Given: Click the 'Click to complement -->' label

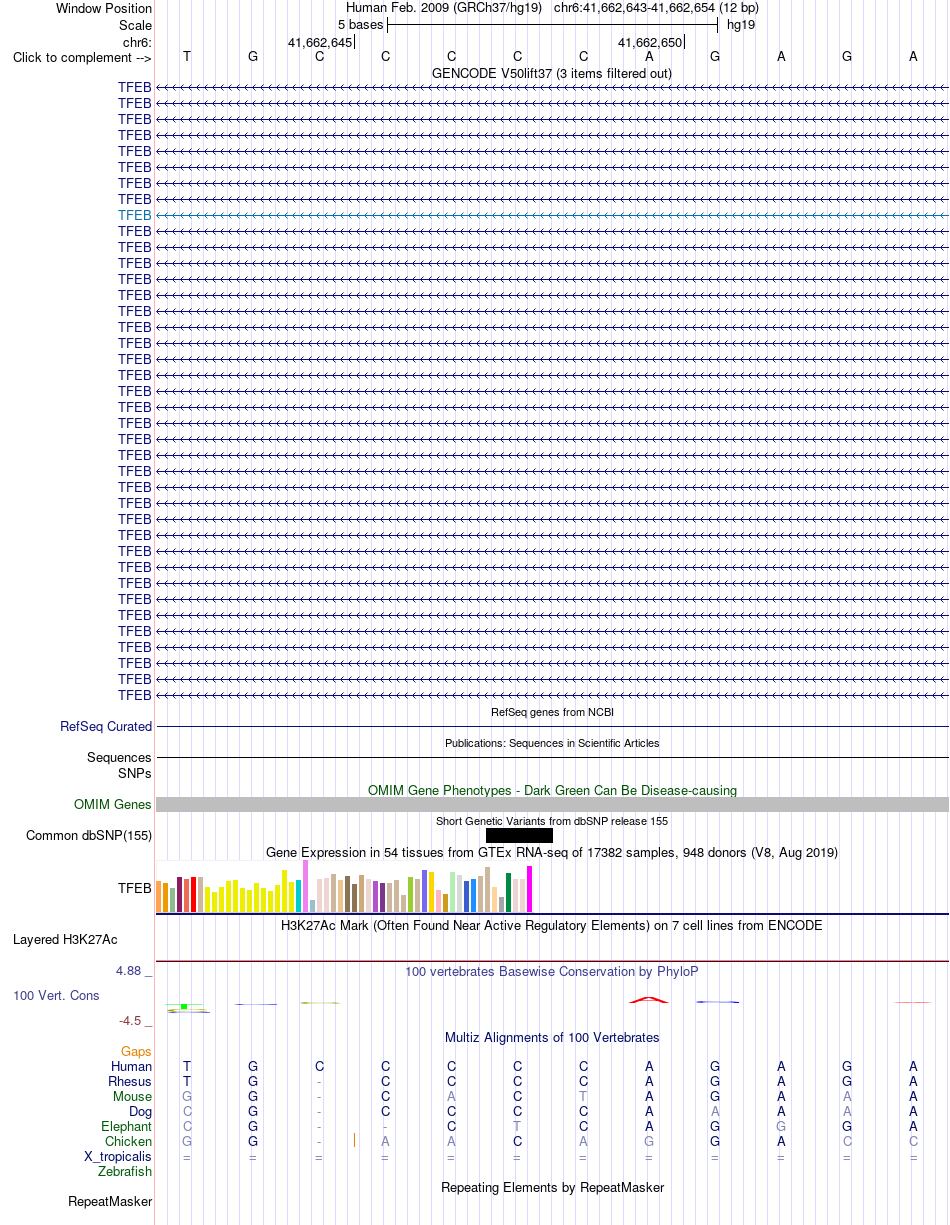Looking at the screenshot, I should click(x=82, y=57).
